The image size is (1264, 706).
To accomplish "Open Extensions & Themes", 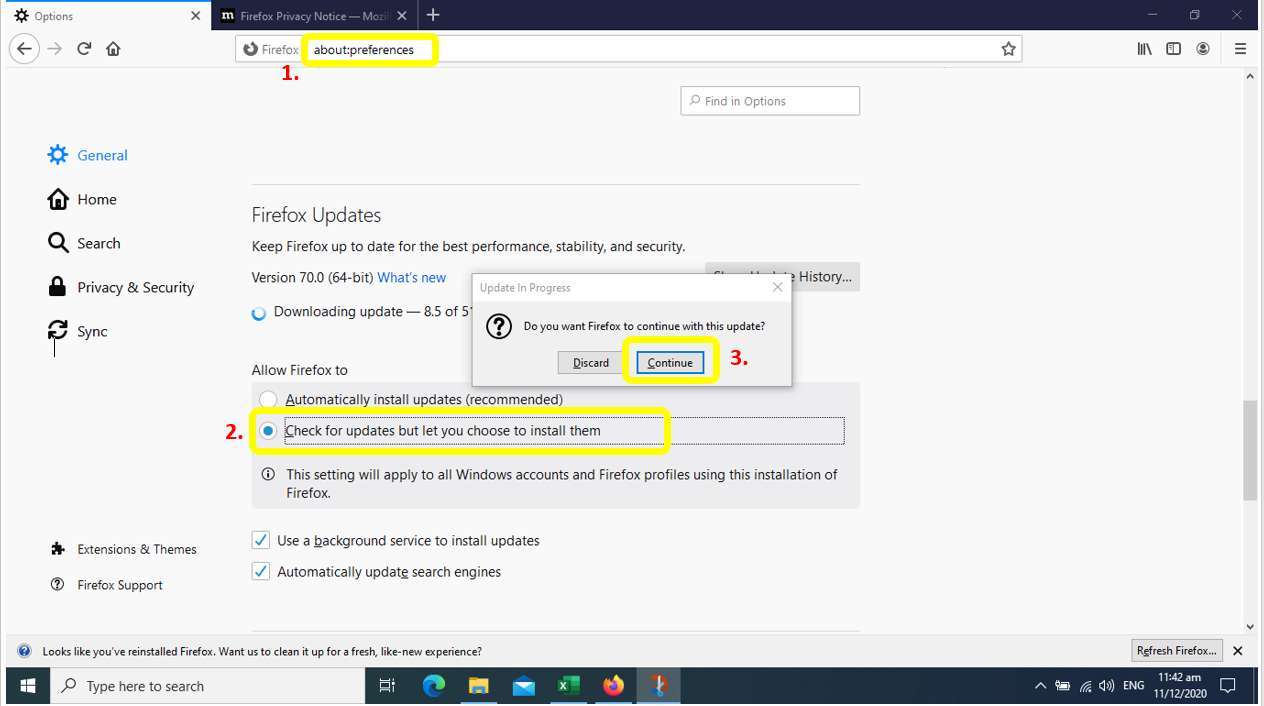I will (x=123, y=549).
